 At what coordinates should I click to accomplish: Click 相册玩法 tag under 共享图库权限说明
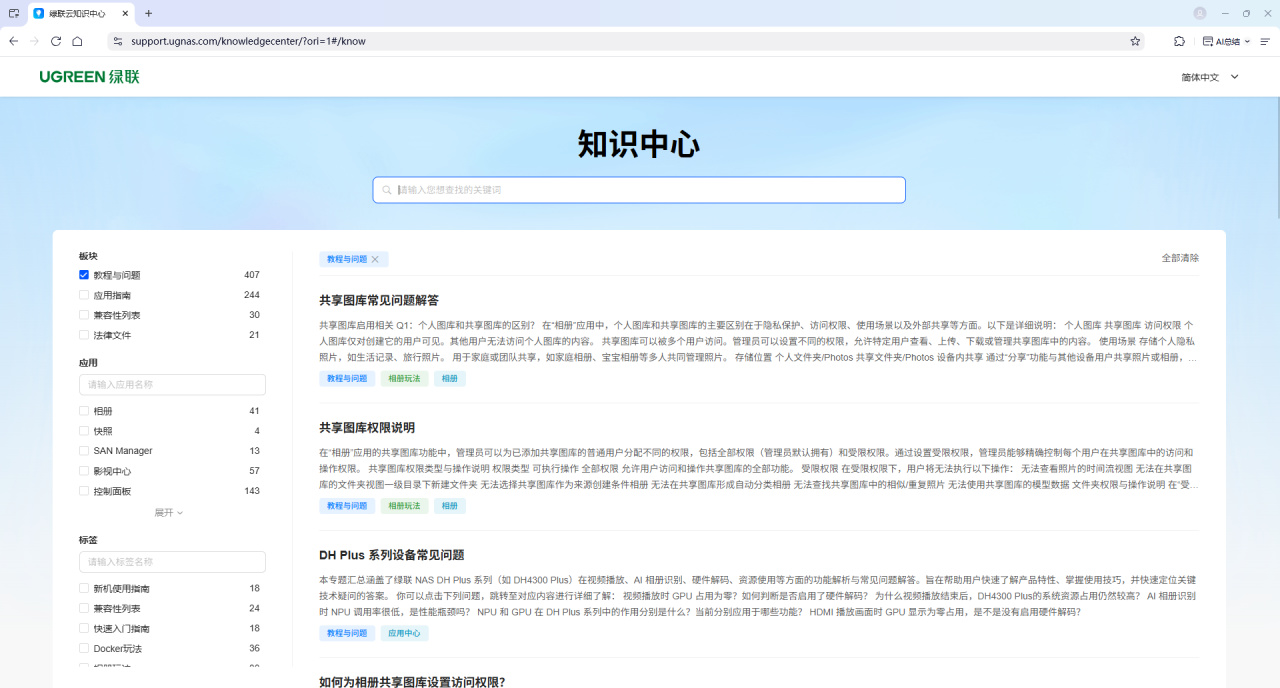[x=404, y=506]
